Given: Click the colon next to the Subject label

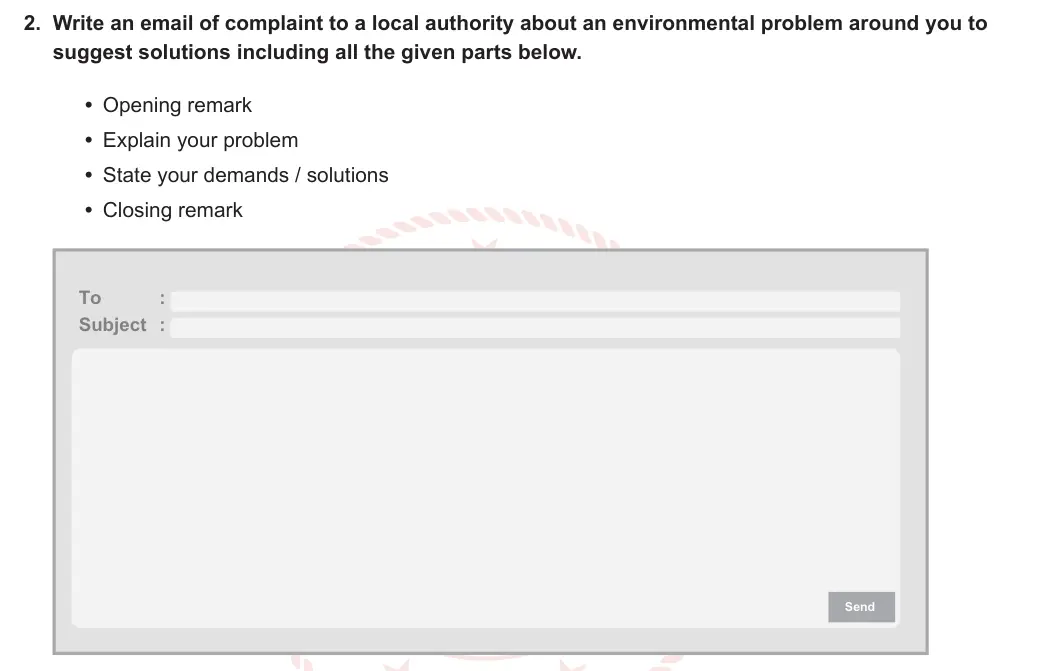Looking at the screenshot, I should [163, 326].
